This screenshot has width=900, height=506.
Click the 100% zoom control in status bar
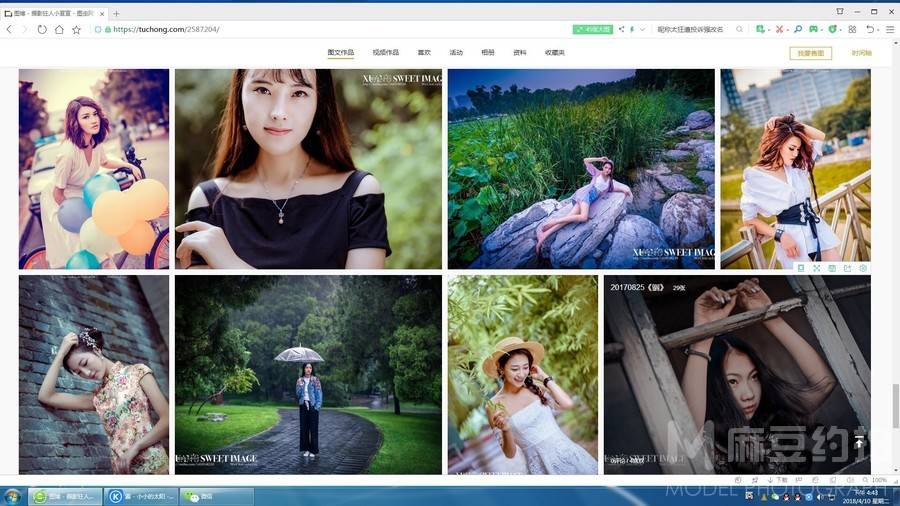click(x=875, y=480)
